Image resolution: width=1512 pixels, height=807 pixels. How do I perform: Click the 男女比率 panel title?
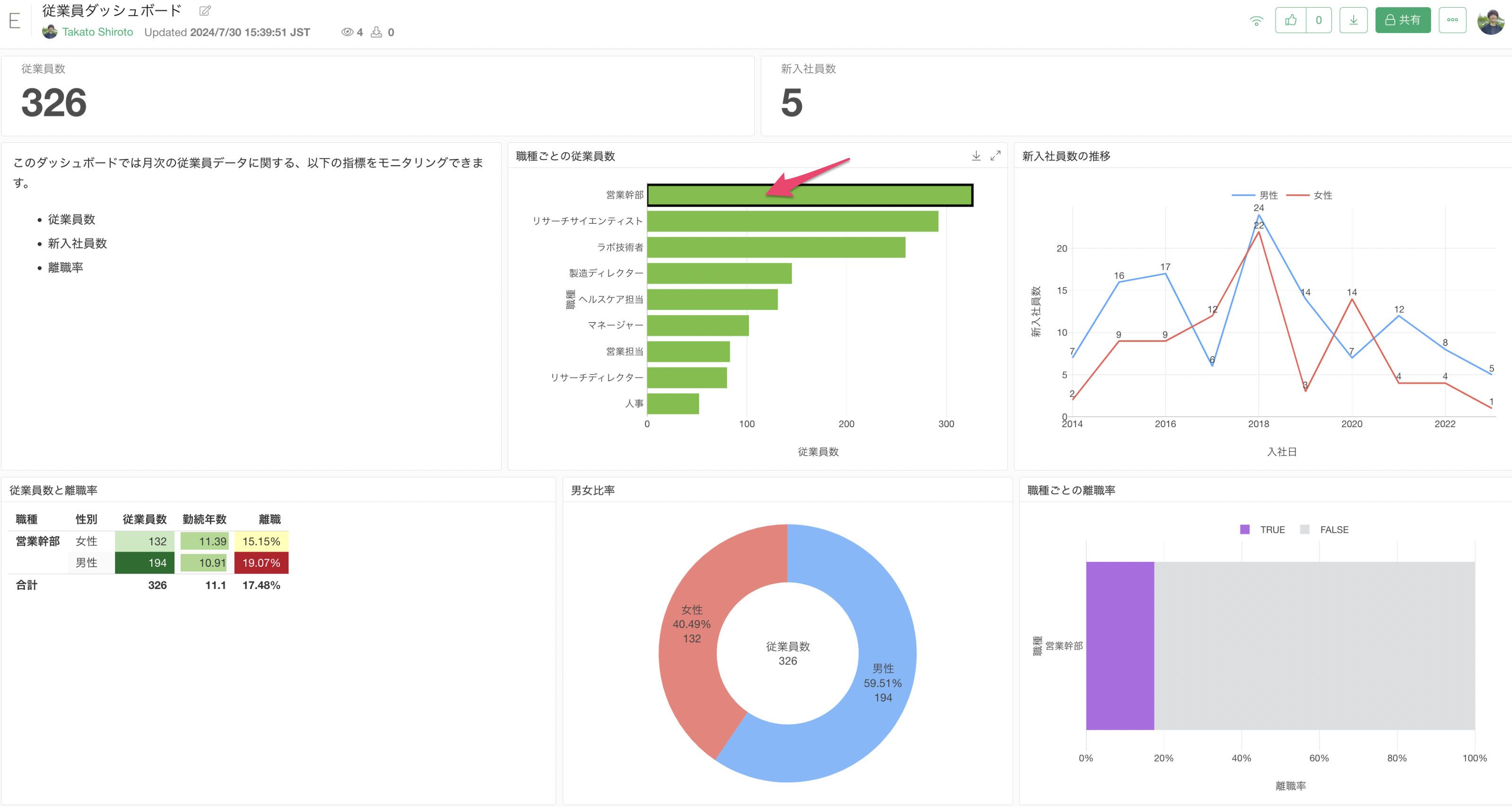[x=593, y=491]
